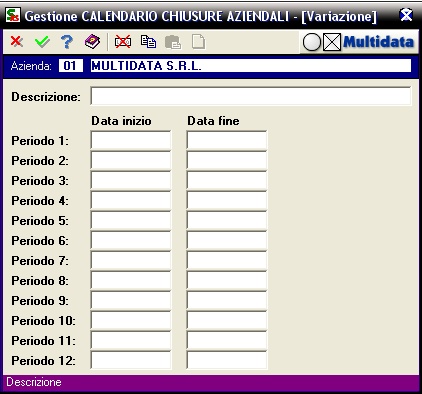Image resolution: width=422 pixels, height=394 pixels.
Task: Open help via blue question mark
Action: tap(67, 42)
